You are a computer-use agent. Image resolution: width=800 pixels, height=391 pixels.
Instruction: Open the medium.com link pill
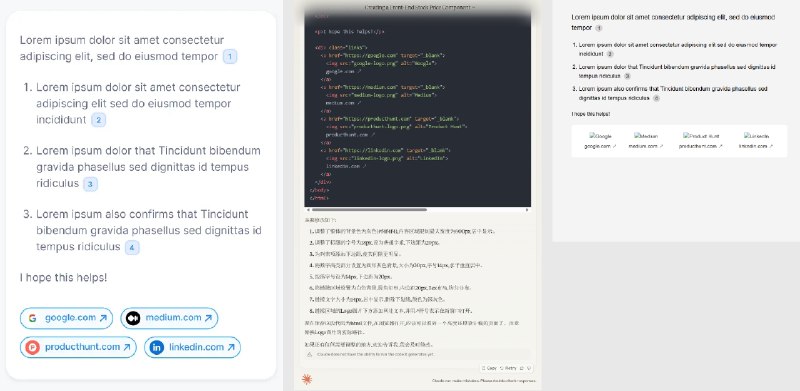169,318
